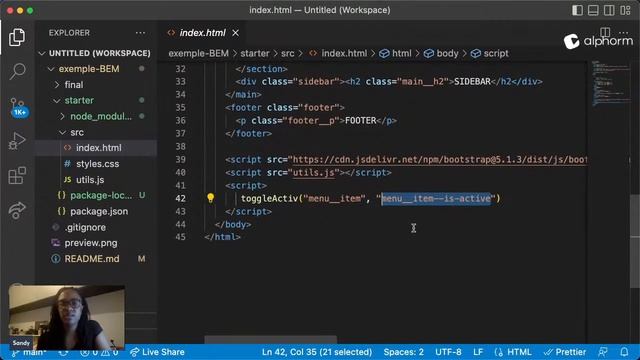Open the feedback icon in status bar

click(x=603, y=352)
